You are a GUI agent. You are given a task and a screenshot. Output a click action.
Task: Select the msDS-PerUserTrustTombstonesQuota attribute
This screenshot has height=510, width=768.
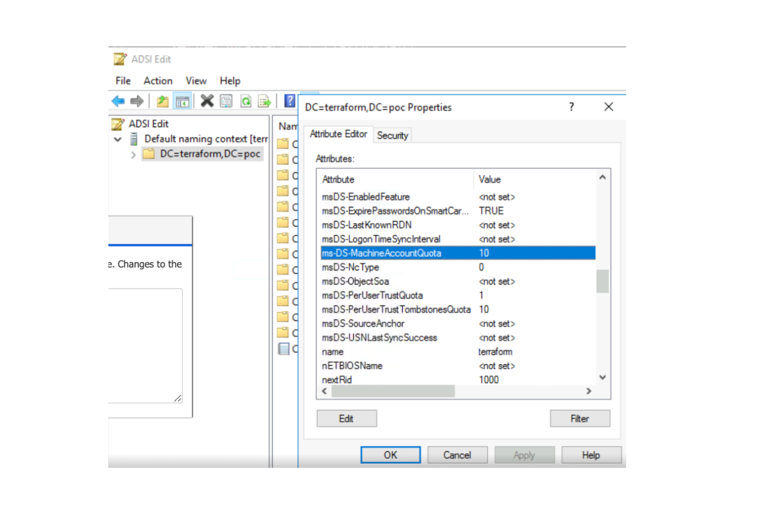coord(458,310)
